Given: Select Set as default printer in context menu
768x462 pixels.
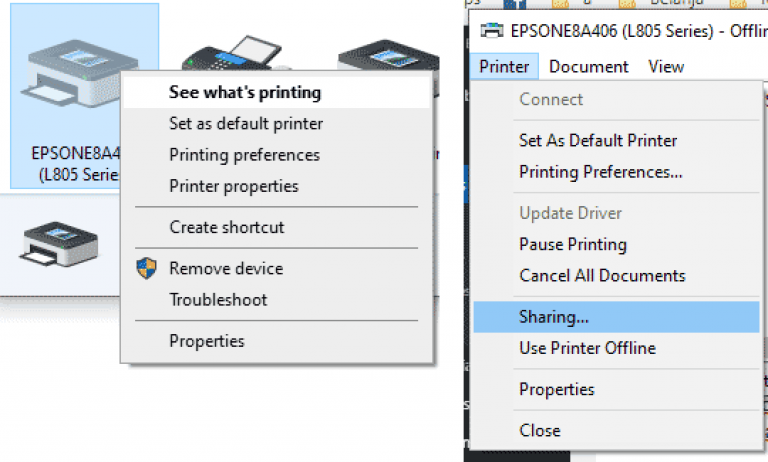Looking at the screenshot, I should point(246,124).
